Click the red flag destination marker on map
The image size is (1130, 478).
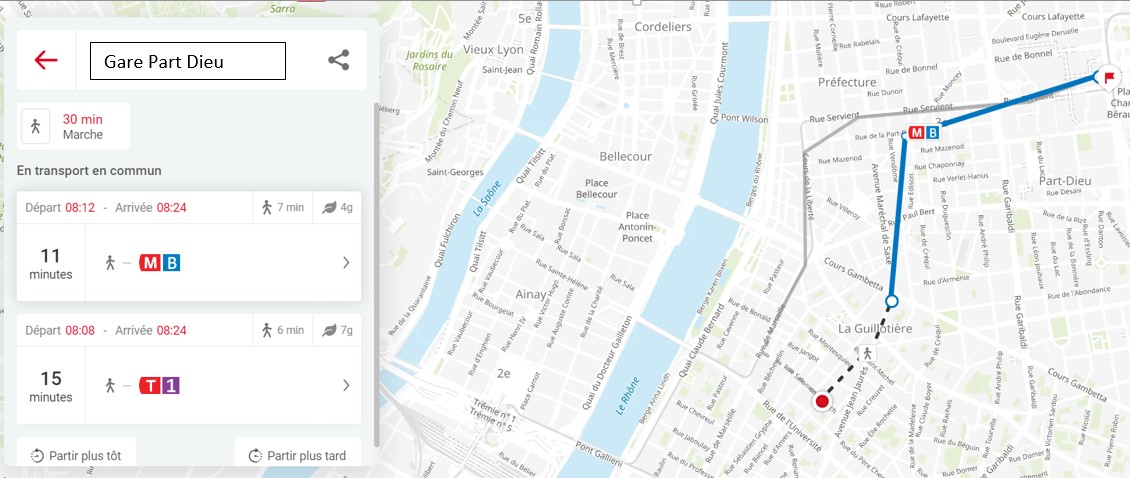pos(1108,76)
